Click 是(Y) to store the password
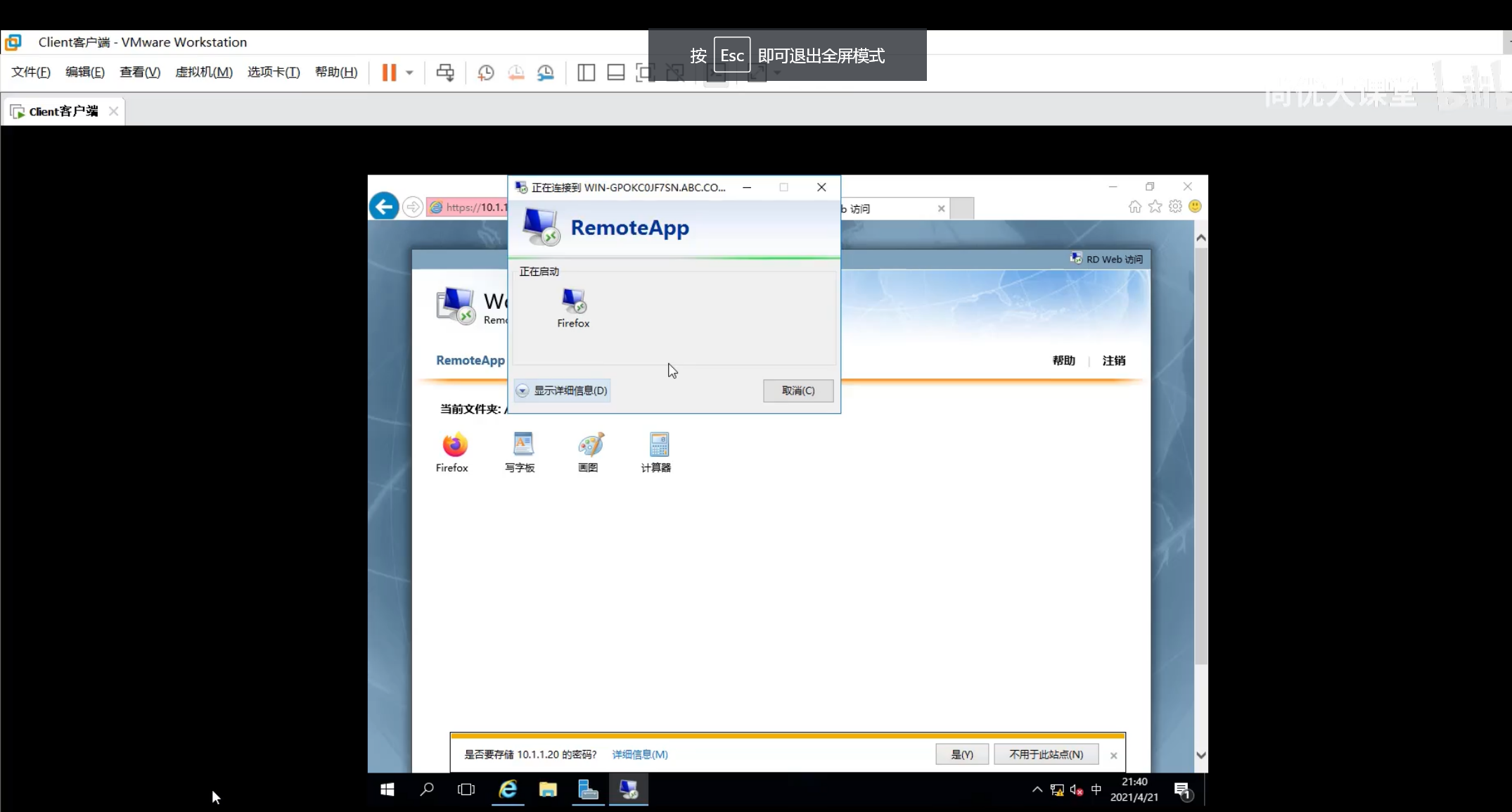Image resolution: width=1512 pixels, height=812 pixels. coord(961,754)
